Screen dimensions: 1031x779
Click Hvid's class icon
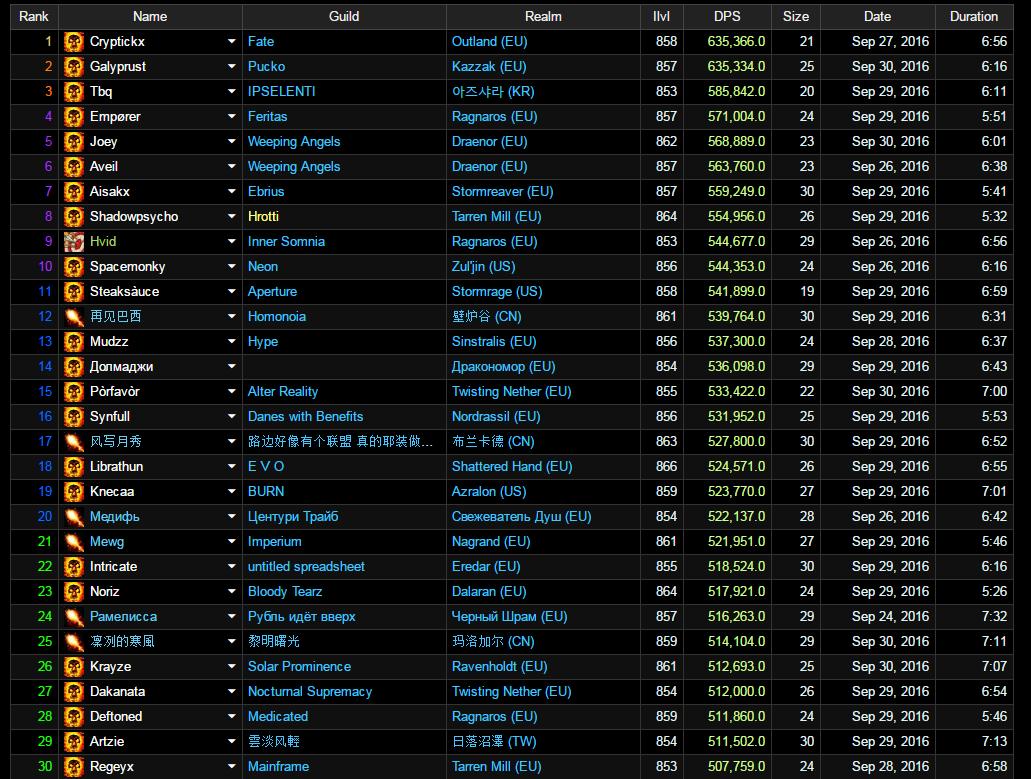point(74,241)
